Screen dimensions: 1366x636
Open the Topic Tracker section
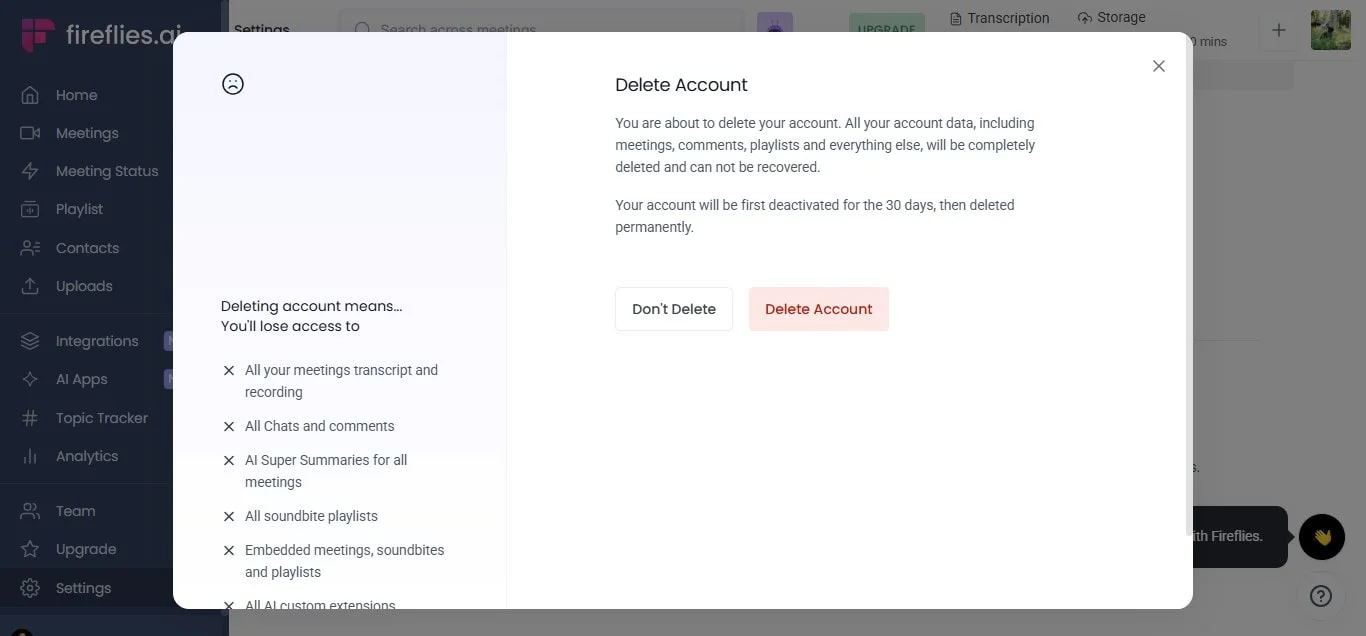(x=102, y=417)
